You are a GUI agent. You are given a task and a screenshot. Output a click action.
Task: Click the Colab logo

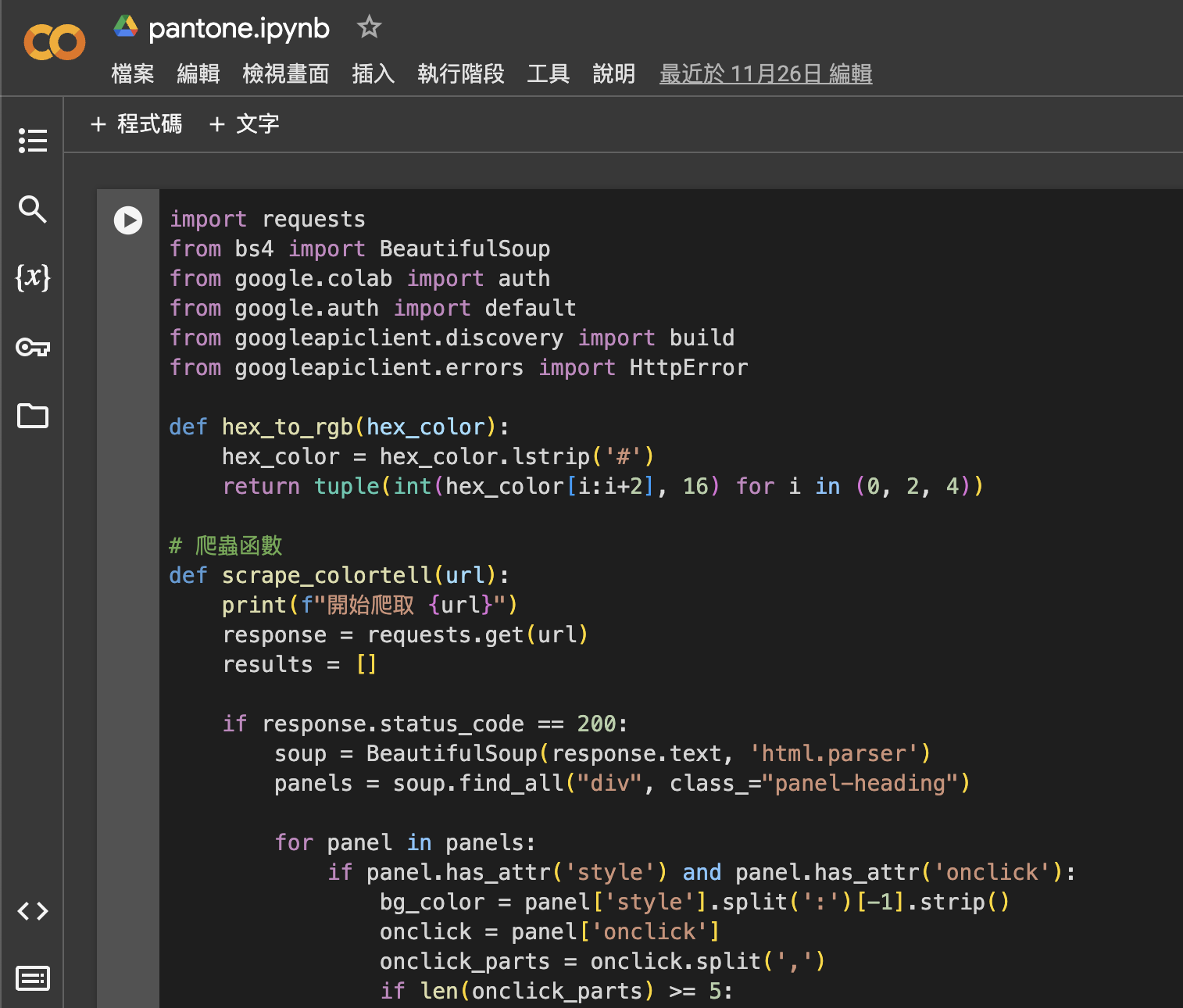[x=55, y=41]
